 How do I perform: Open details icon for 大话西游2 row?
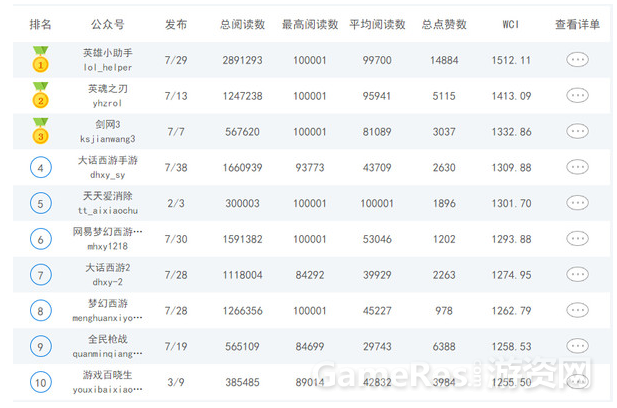(x=577, y=275)
